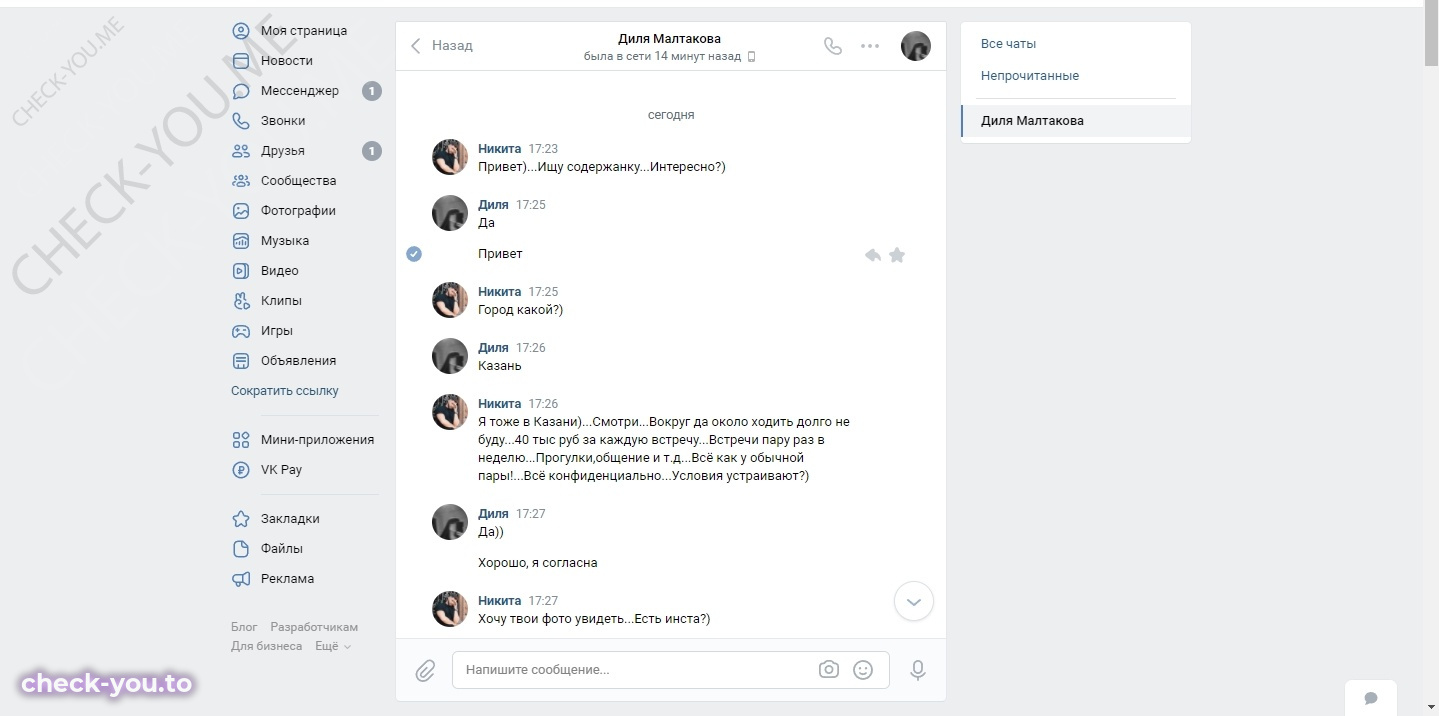The image size is (1439, 716).
Task: Open Мессенджер menu label
Action: click(x=300, y=91)
